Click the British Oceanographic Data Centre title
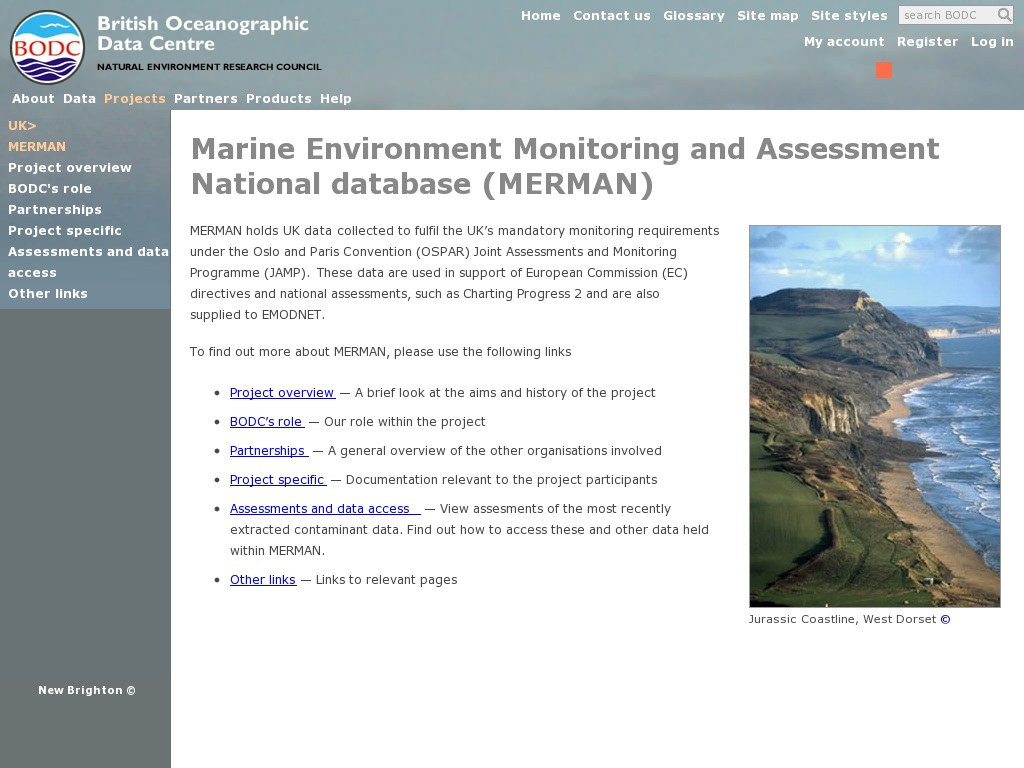Viewport: 1024px width, 768px height. (x=202, y=33)
